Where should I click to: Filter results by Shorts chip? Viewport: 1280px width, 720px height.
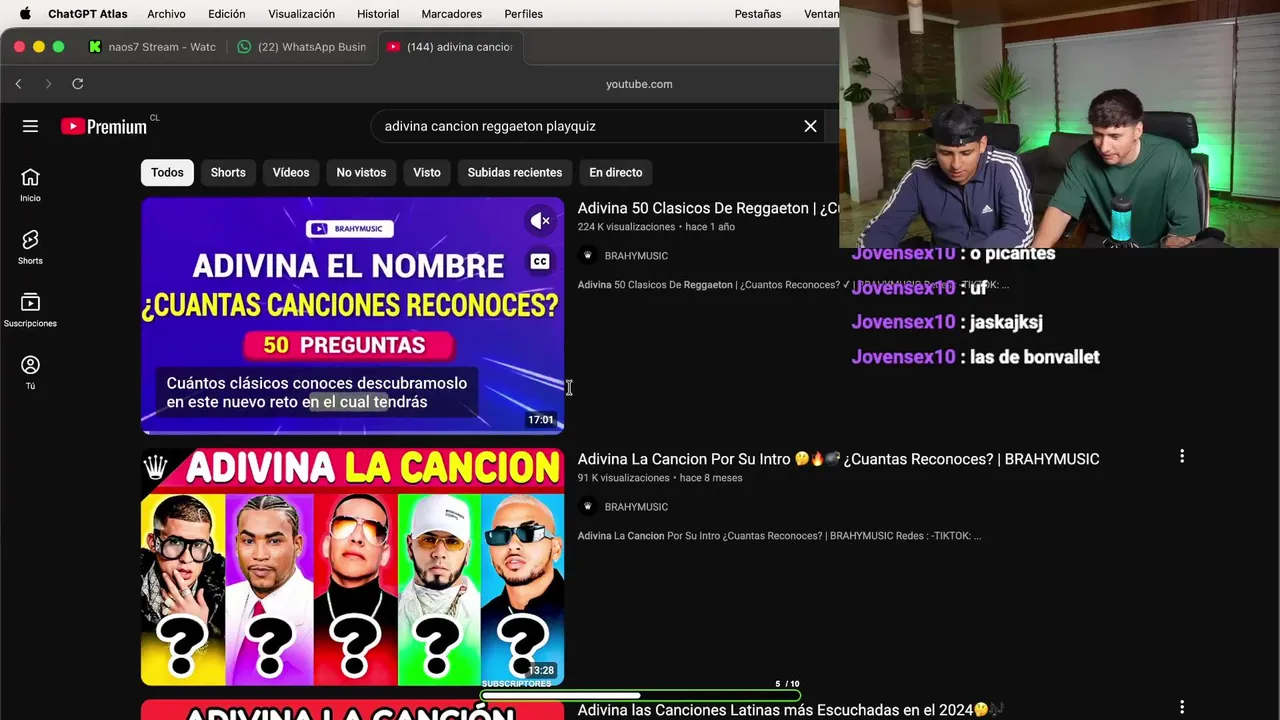point(228,172)
